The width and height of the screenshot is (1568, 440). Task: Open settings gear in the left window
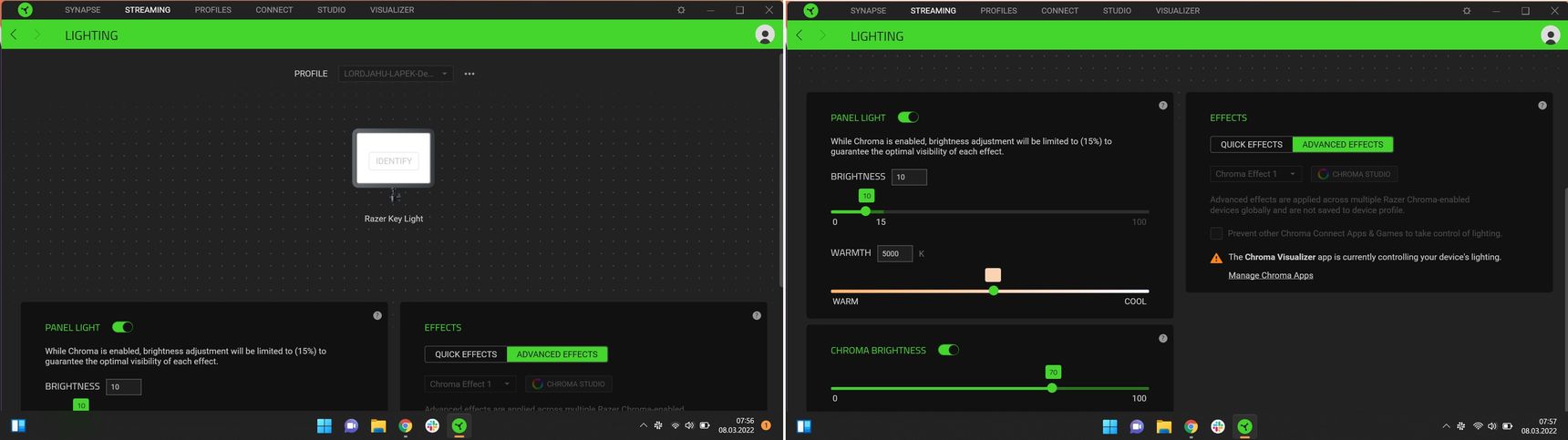681,10
